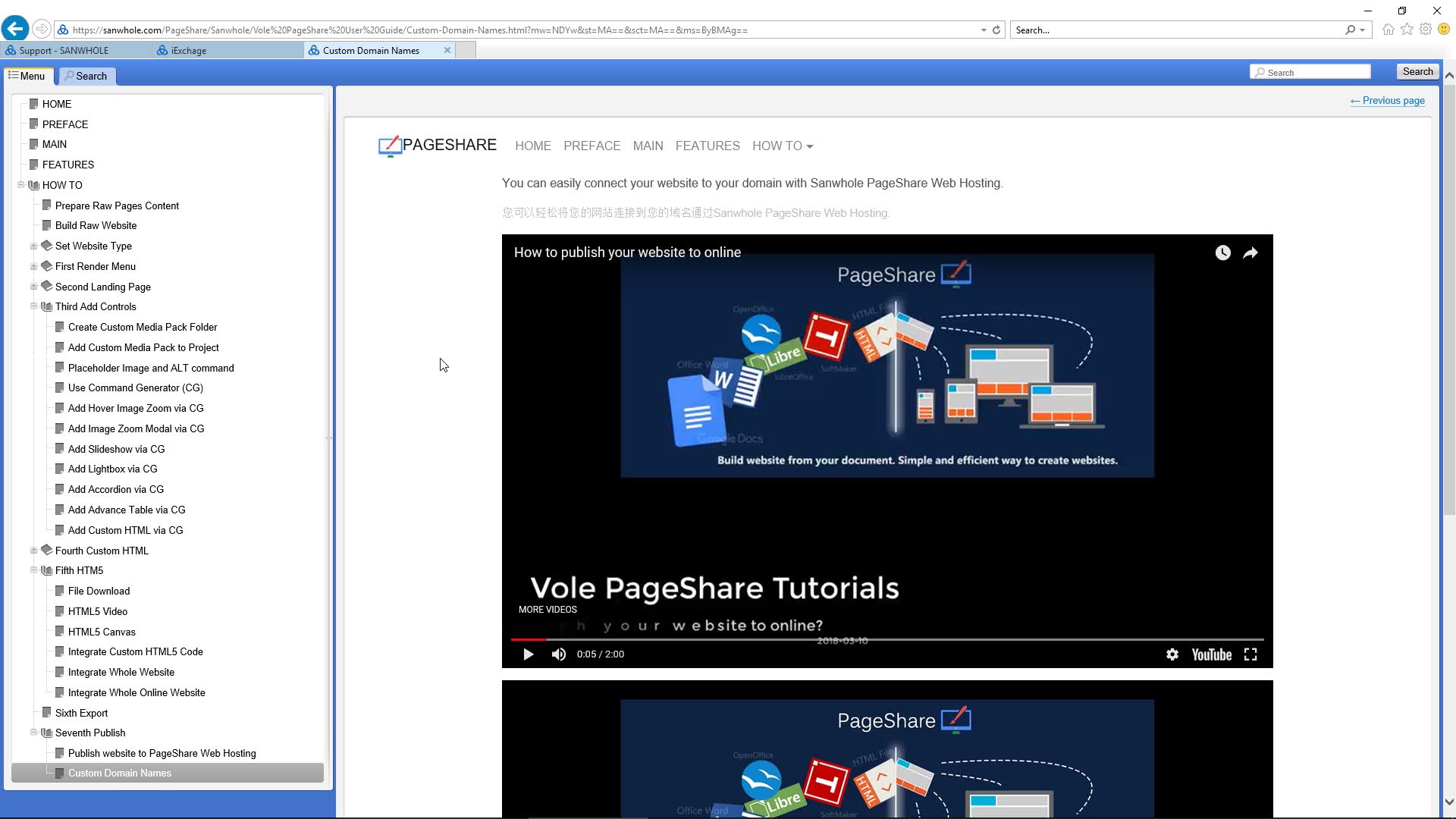Mute the video volume speaker icon
Viewport: 1456px width, 819px height.
[x=559, y=654]
